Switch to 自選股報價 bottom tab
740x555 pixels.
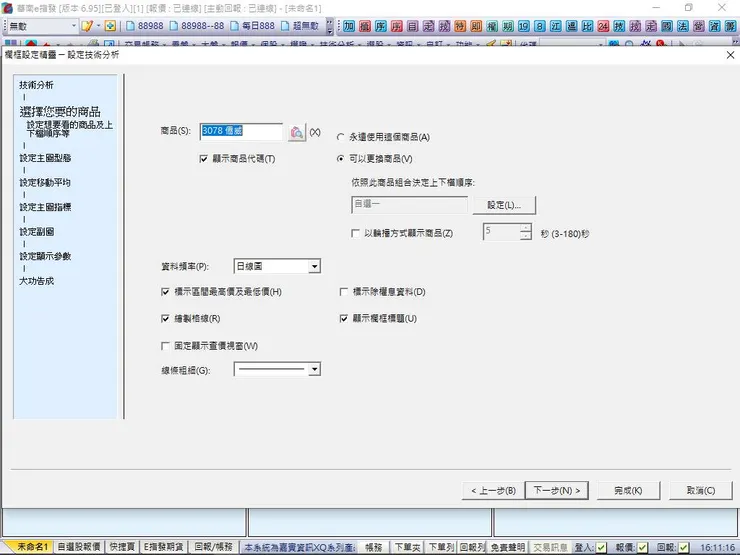(79, 547)
